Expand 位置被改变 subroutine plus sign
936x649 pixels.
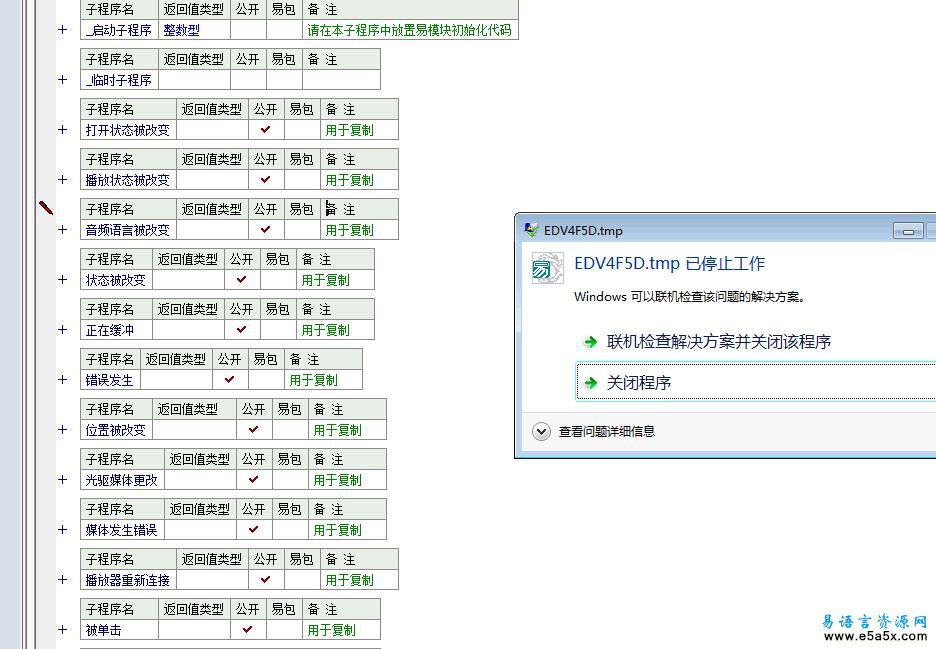(x=63, y=430)
